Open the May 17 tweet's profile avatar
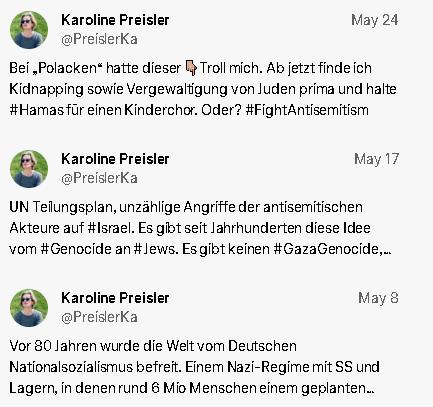 click(x=29, y=169)
